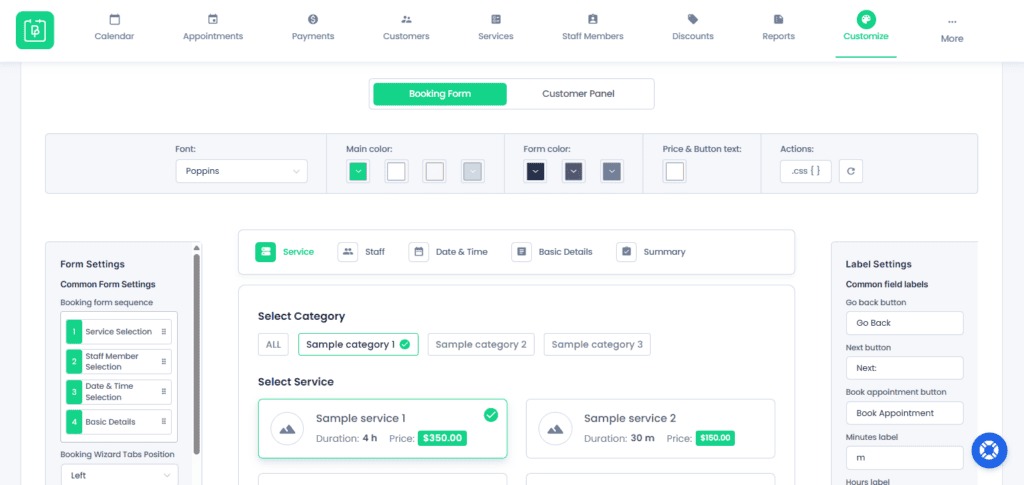Edit the Minutes label field
Image resolution: width=1024 pixels, height=485 pixels.
coord(904,458)
